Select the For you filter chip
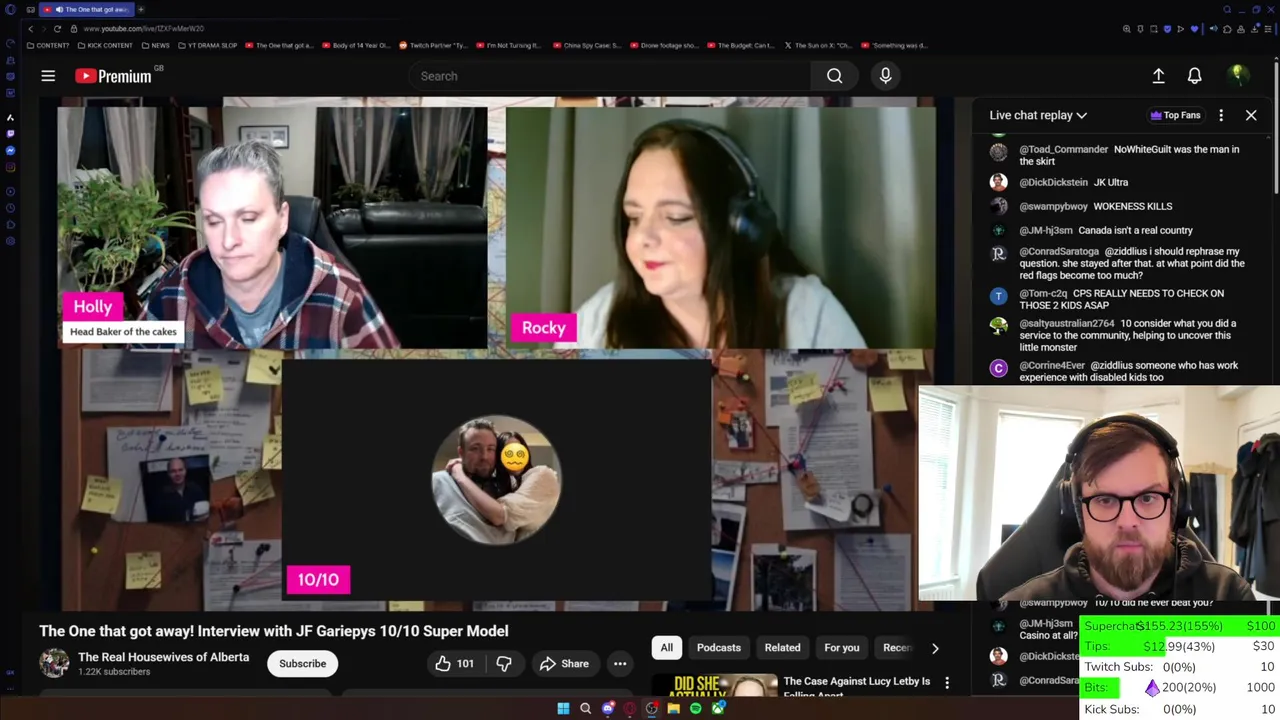Image resolution: width=1280 pixels, height=720 pixels. (841, 647)
